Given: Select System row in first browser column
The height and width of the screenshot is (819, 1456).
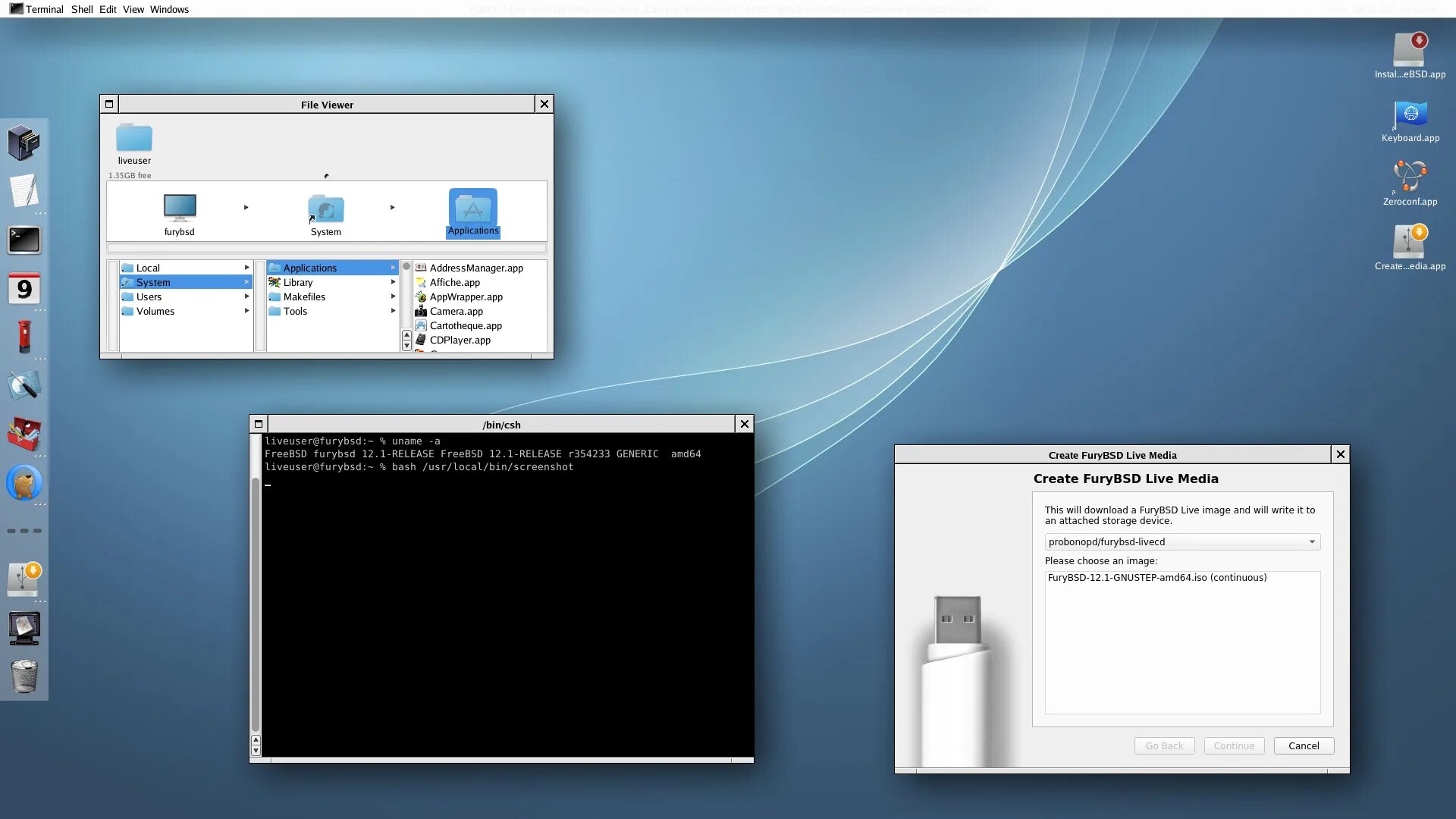Looking at the screenshot, I should (186, 282).
